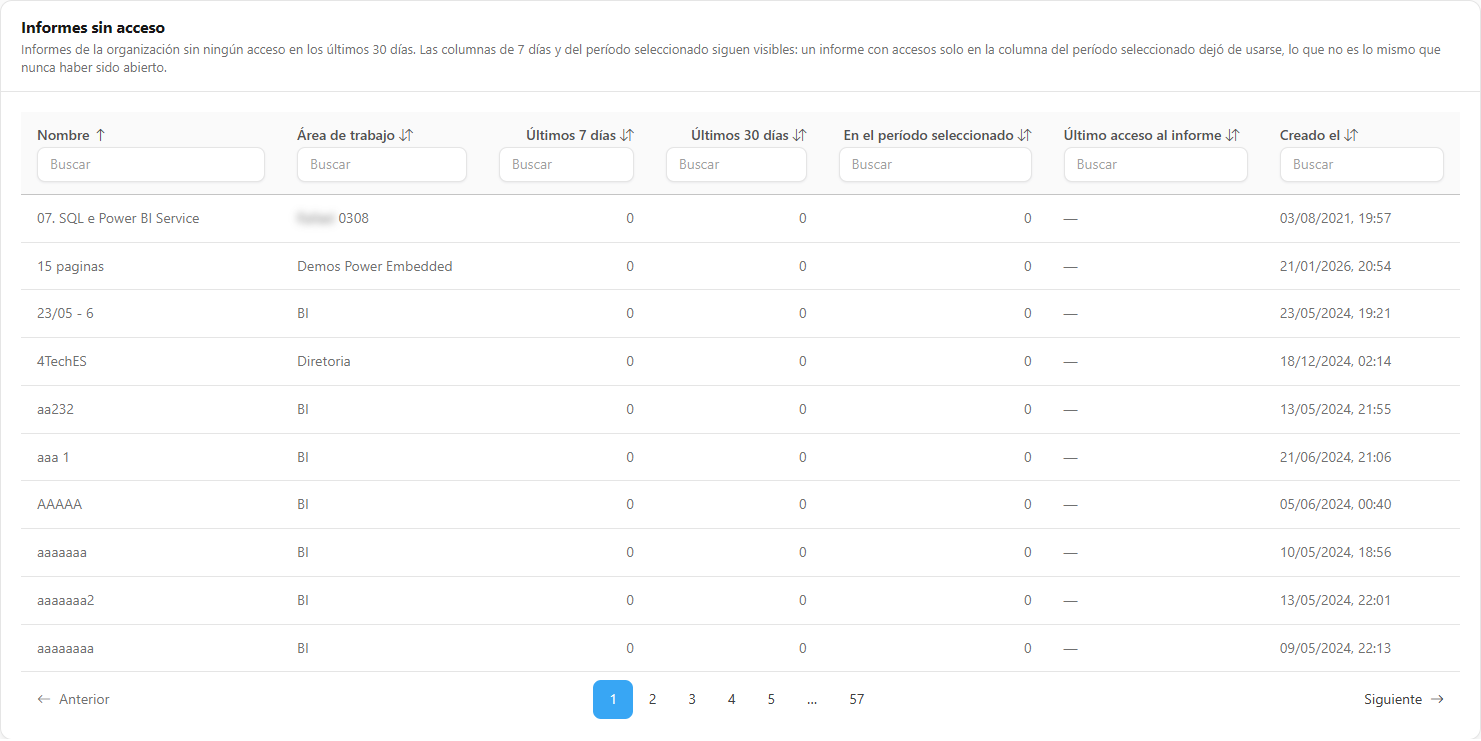The width and height of the screenshot is (1481, 741).
Task: Go to the next page with Siguiente
Action: click(x=1404, y=700)
